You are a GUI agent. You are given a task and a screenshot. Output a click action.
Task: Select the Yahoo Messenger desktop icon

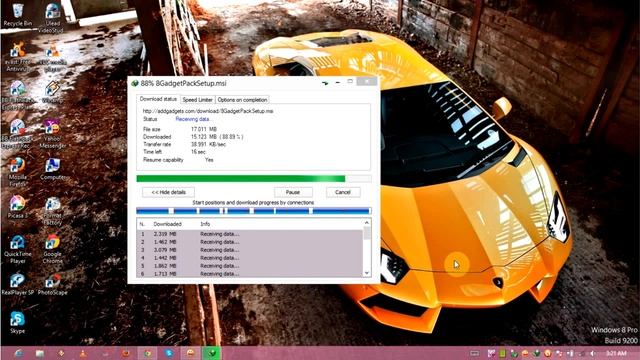click(x=52, y=134)
